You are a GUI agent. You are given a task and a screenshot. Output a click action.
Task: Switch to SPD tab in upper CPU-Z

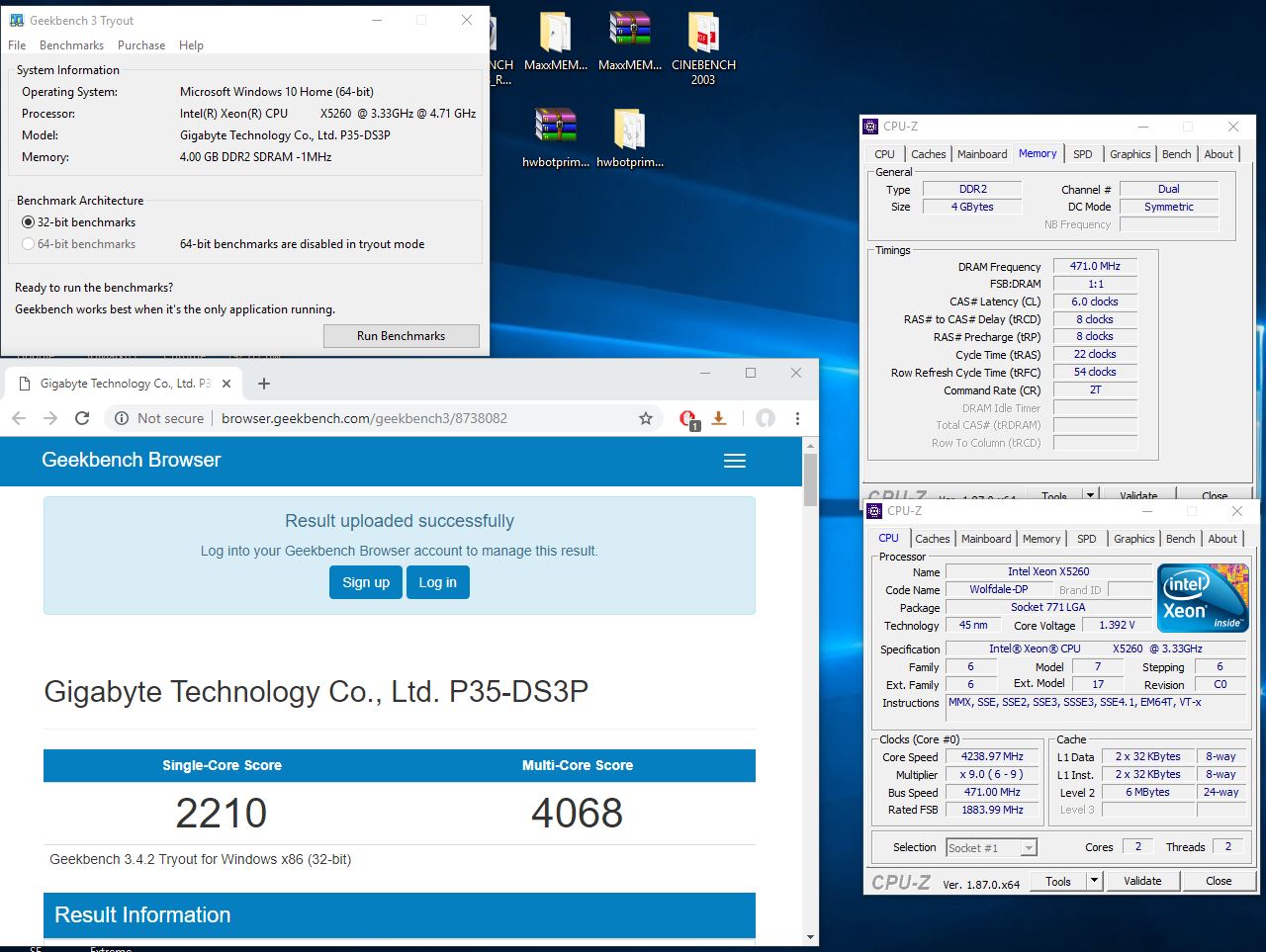[1082, 154]
